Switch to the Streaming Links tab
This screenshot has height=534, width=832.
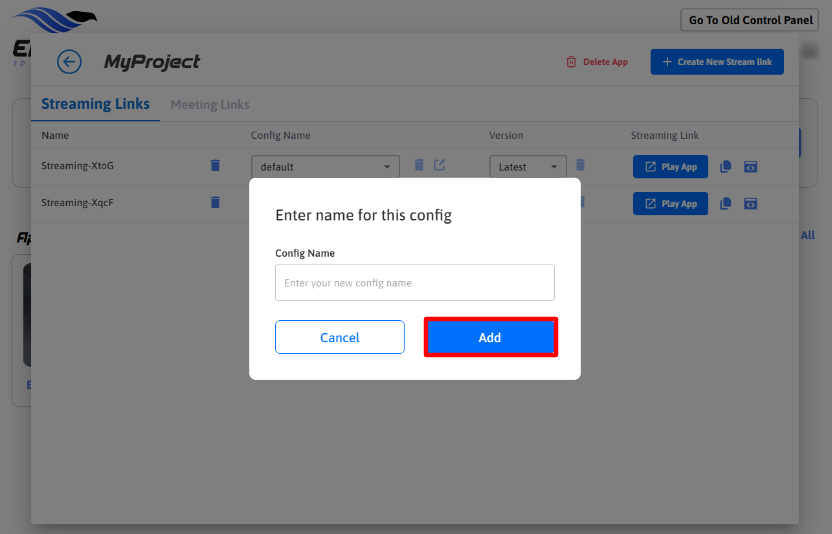coord(96,104)
